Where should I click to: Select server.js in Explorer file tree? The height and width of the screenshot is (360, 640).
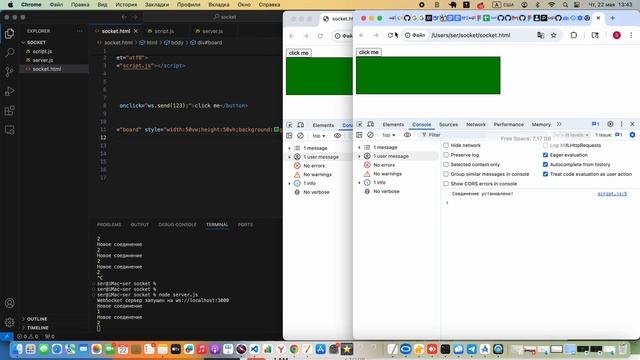[x=43, y=60]
